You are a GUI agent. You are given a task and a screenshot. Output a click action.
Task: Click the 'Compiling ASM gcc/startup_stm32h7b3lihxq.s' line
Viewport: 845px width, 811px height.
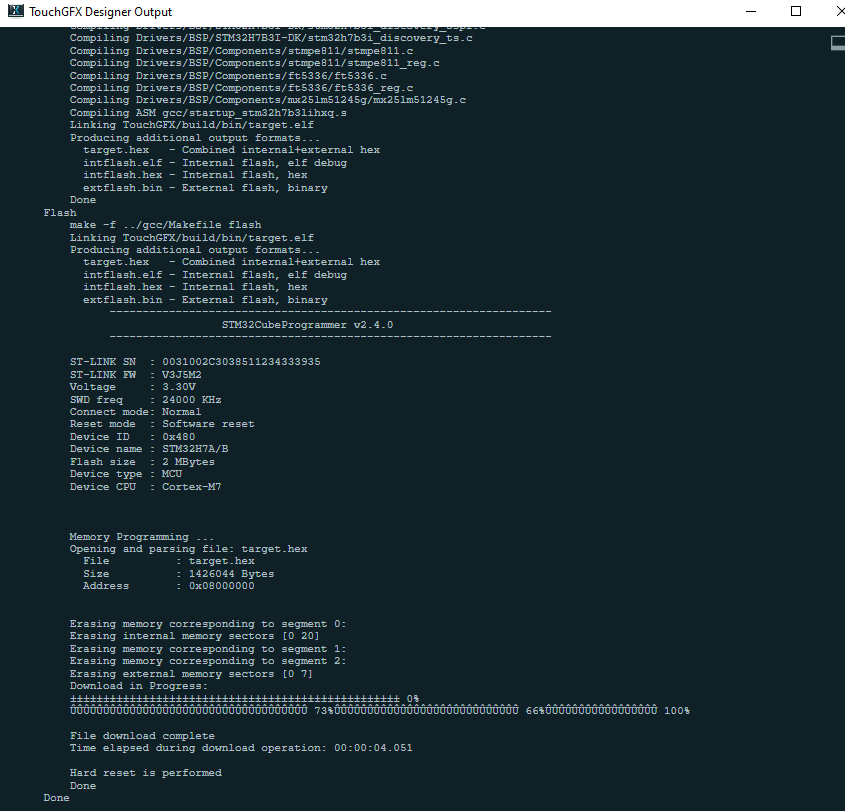tap(208, 113)
